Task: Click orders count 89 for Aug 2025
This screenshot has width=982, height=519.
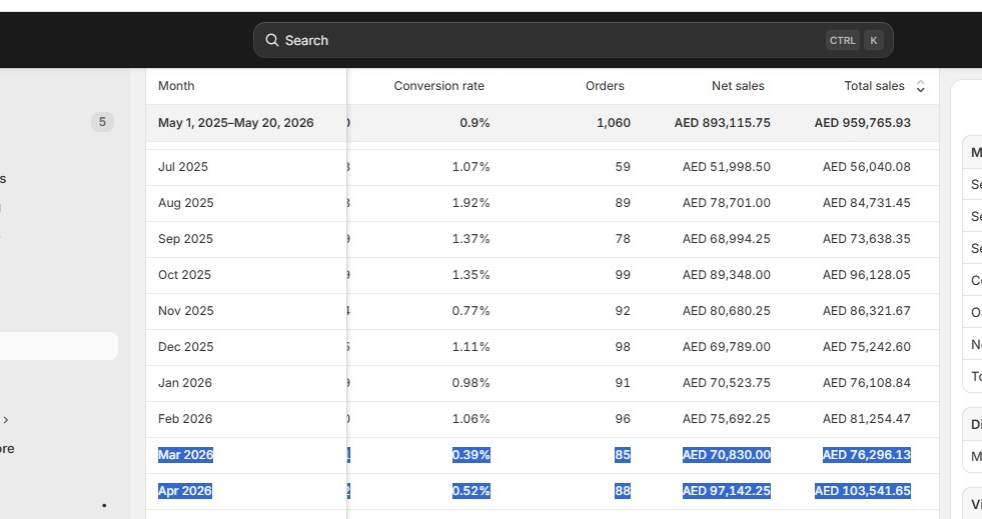Action: [623, 203]
